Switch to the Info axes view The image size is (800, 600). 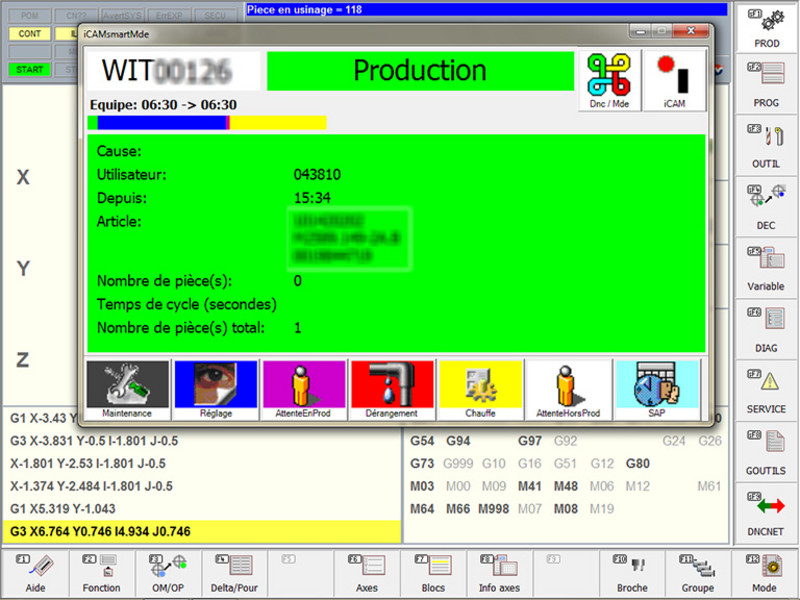click(x=499, y=572)
